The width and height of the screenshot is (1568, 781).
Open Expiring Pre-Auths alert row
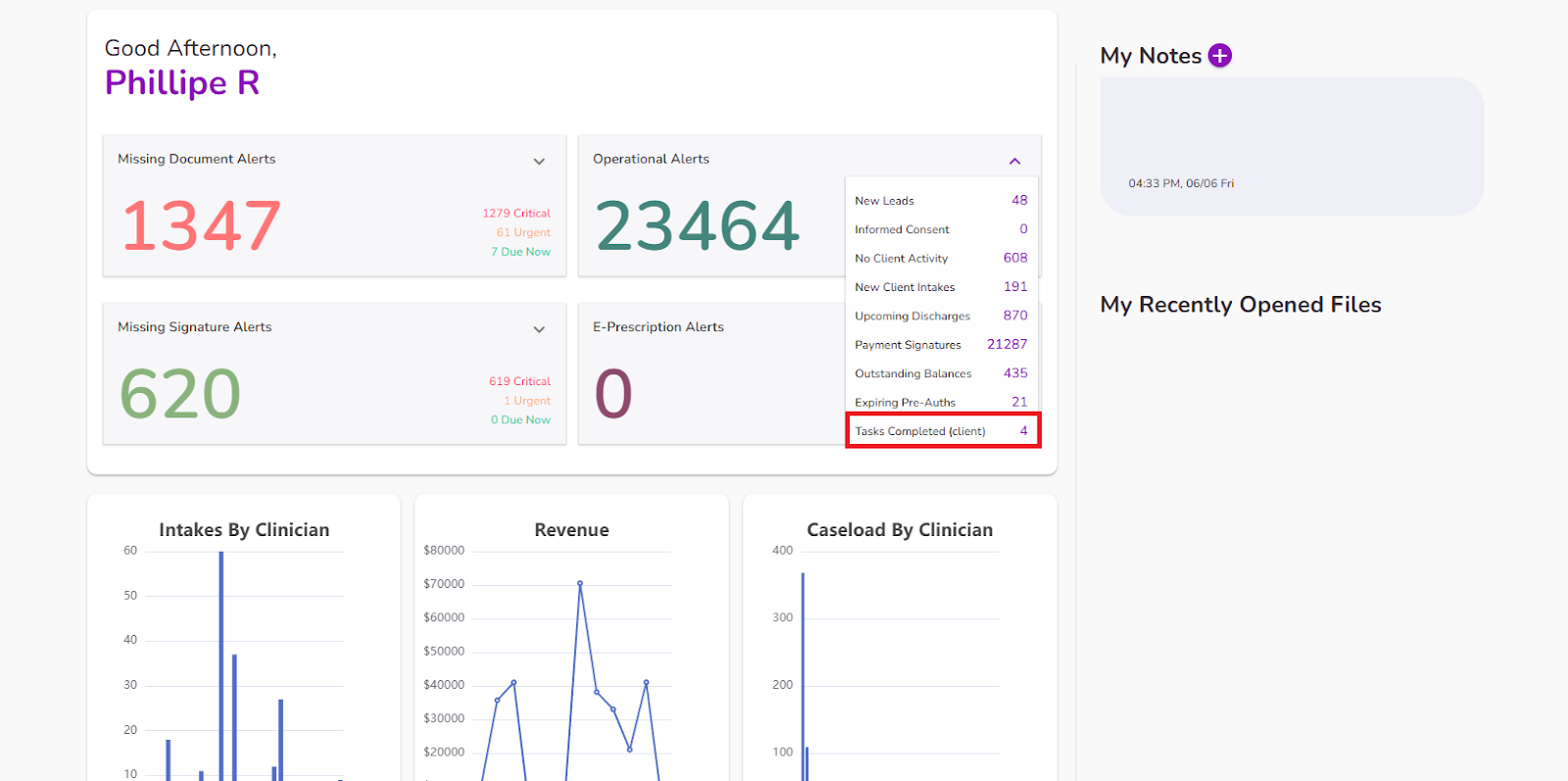coord(941,403)
